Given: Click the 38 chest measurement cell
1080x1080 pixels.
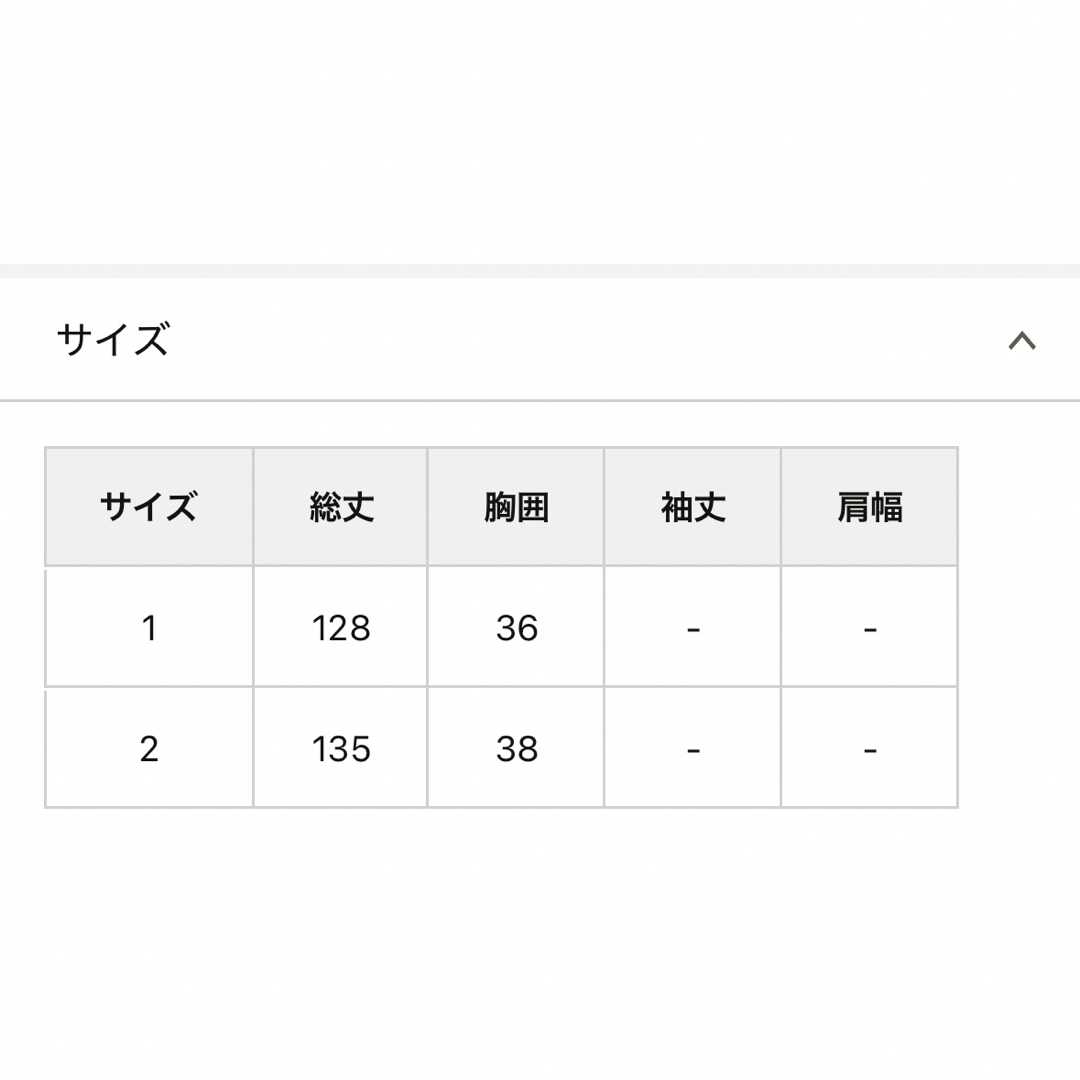Looking at the screenshot, I should [516, 748].
